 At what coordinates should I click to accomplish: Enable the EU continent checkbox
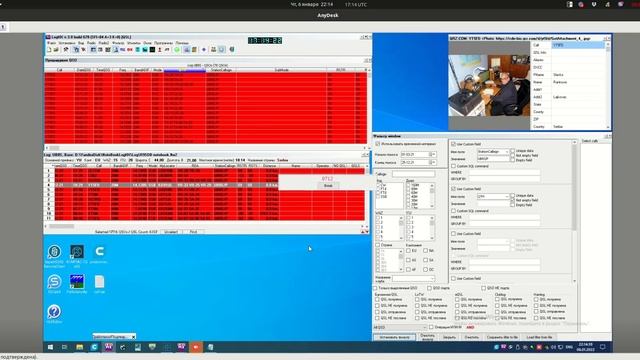click(408, 250)
